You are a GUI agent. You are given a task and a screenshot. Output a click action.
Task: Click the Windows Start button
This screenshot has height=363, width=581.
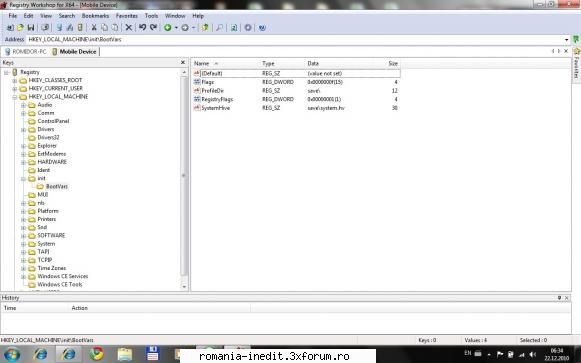[12, 354]
